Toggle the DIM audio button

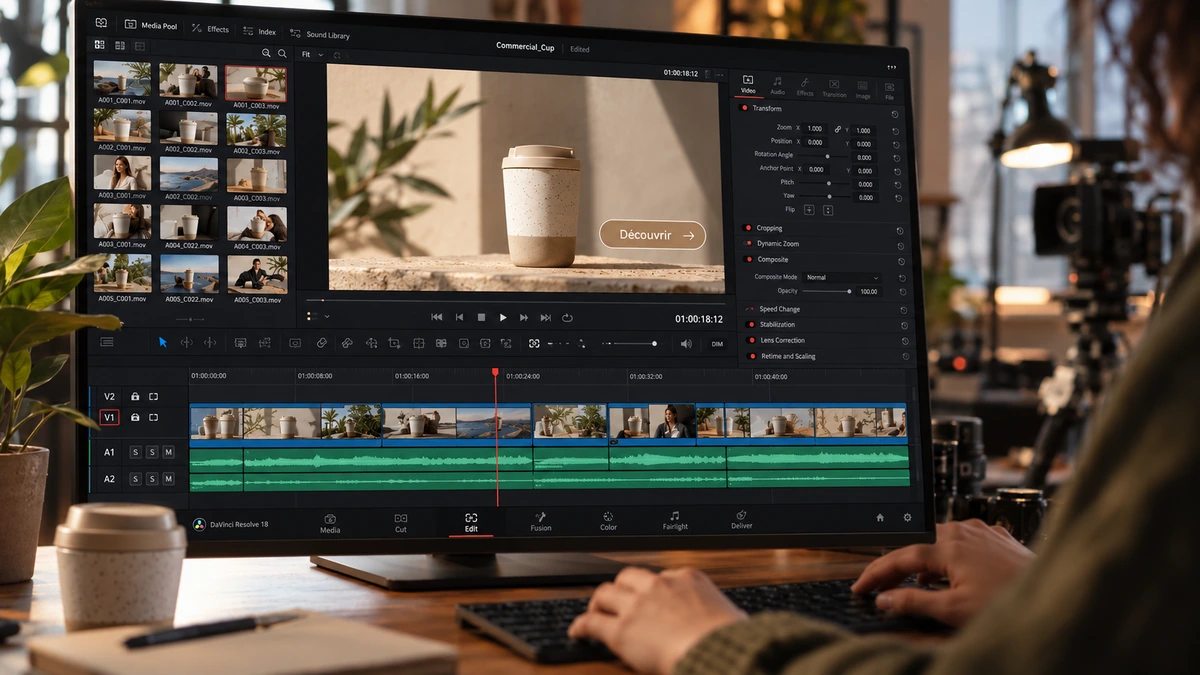(x=717, y=344)
